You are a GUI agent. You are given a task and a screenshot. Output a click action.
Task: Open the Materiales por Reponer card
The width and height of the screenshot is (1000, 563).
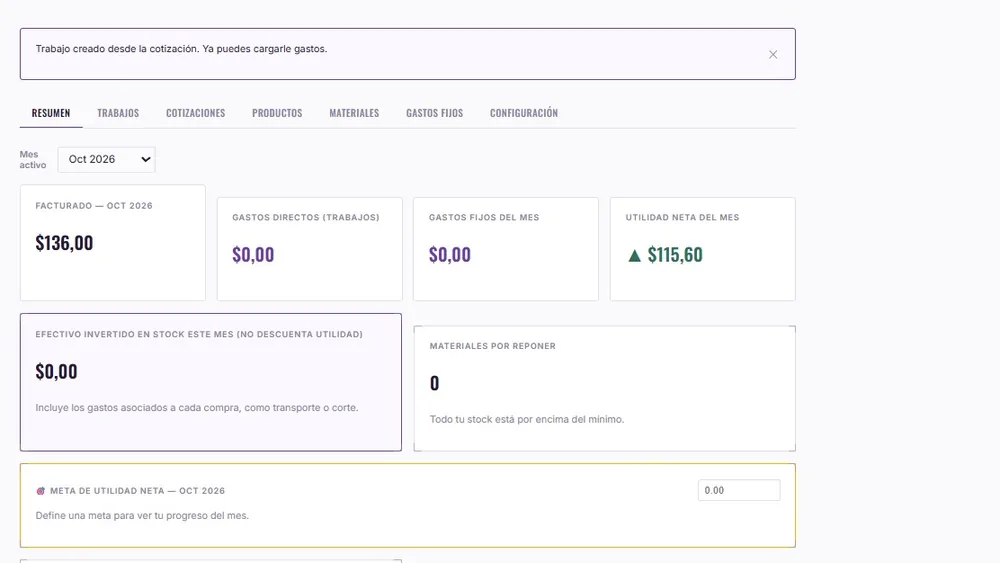605,388
